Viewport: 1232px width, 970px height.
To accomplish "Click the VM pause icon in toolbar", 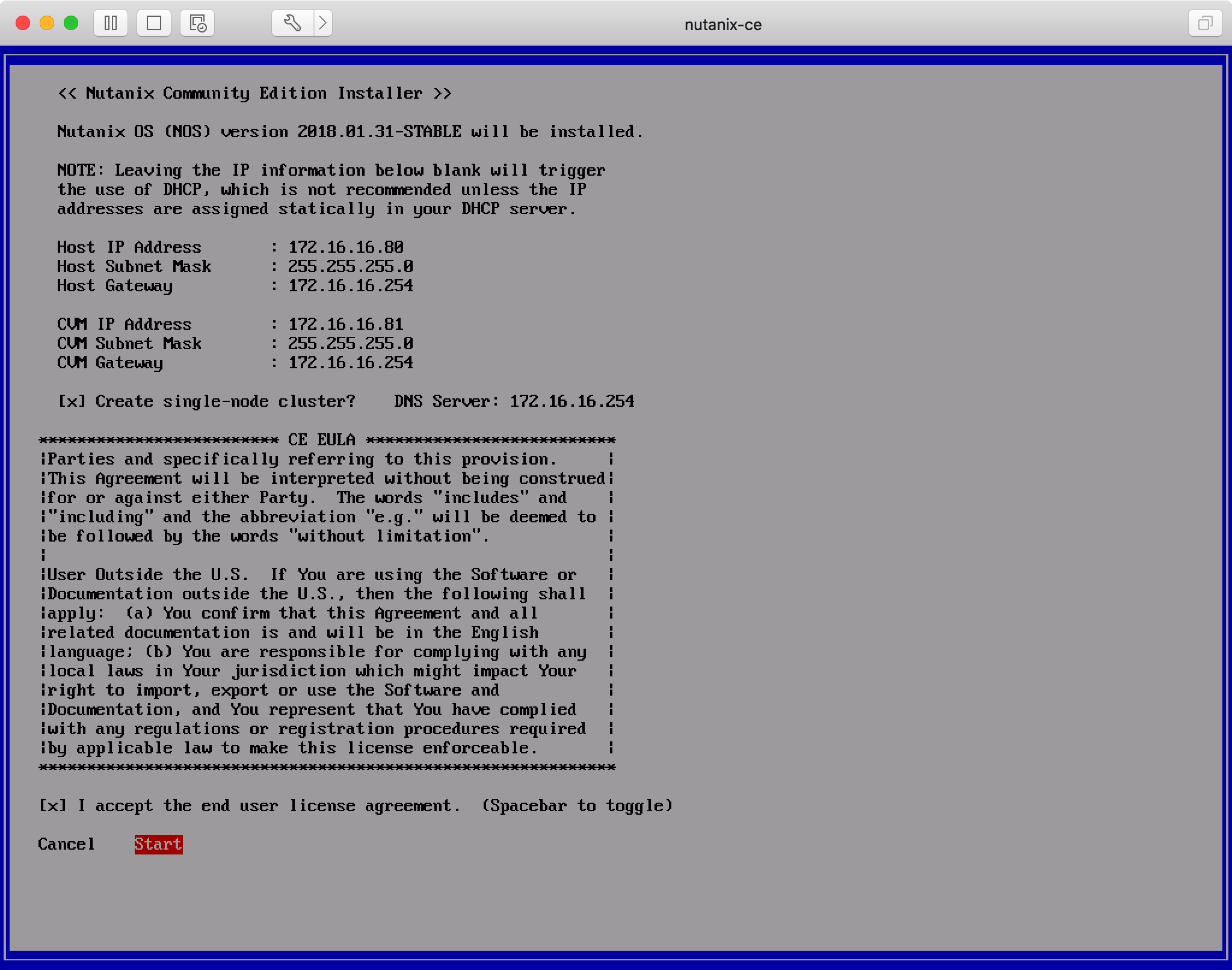I will tap(111, 23).
